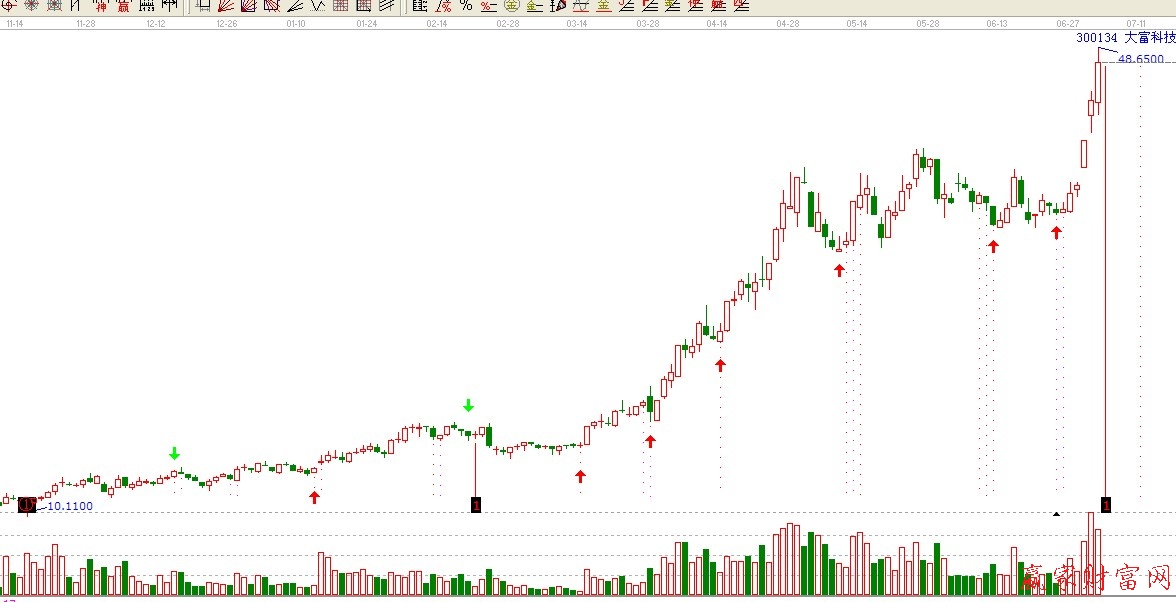Click the pencil draw tool icon
Screen dimensions: 1176x602
[558, 6]
